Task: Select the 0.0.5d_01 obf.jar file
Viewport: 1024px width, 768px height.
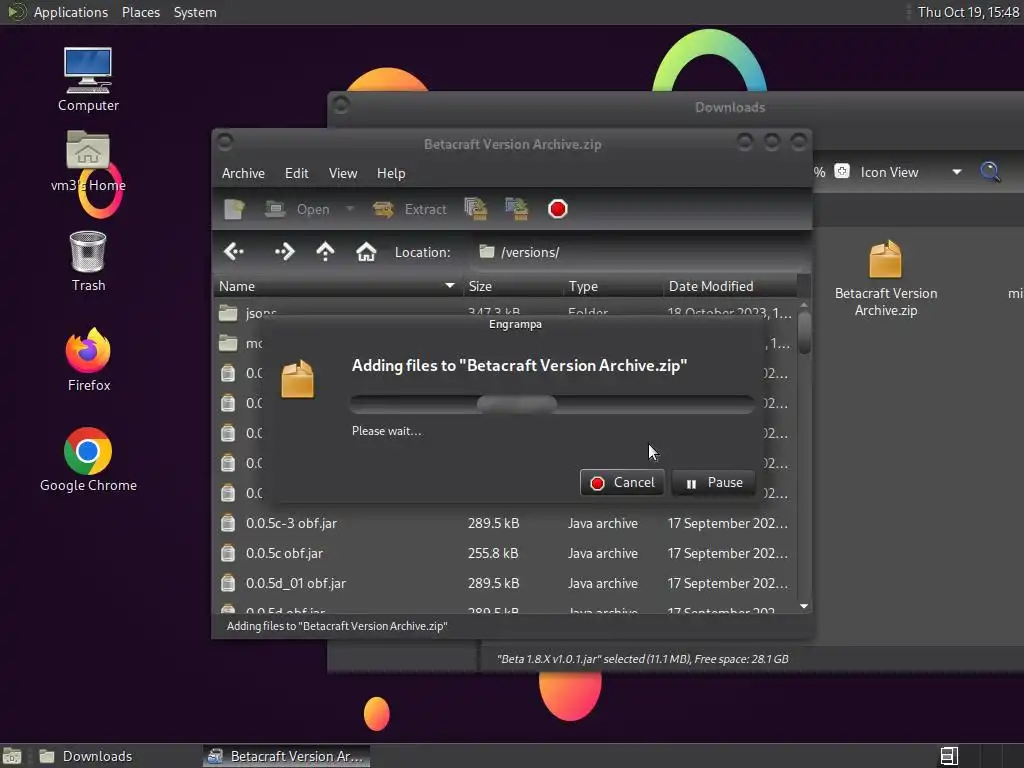Action: click(x=505, y=583)
